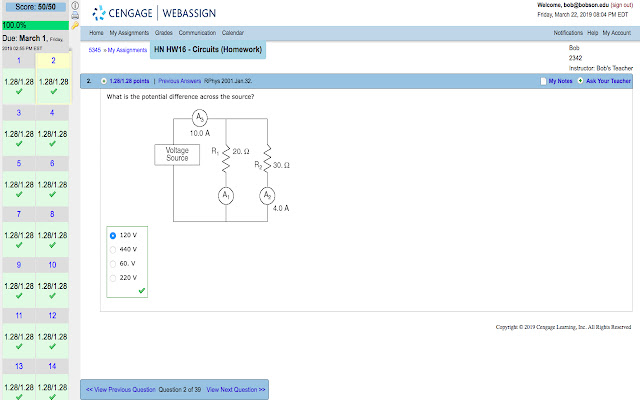Image resolution: width=640 pixels, height=400 pixels.
Task: Open the Communication menu
Action: (197, 33)
